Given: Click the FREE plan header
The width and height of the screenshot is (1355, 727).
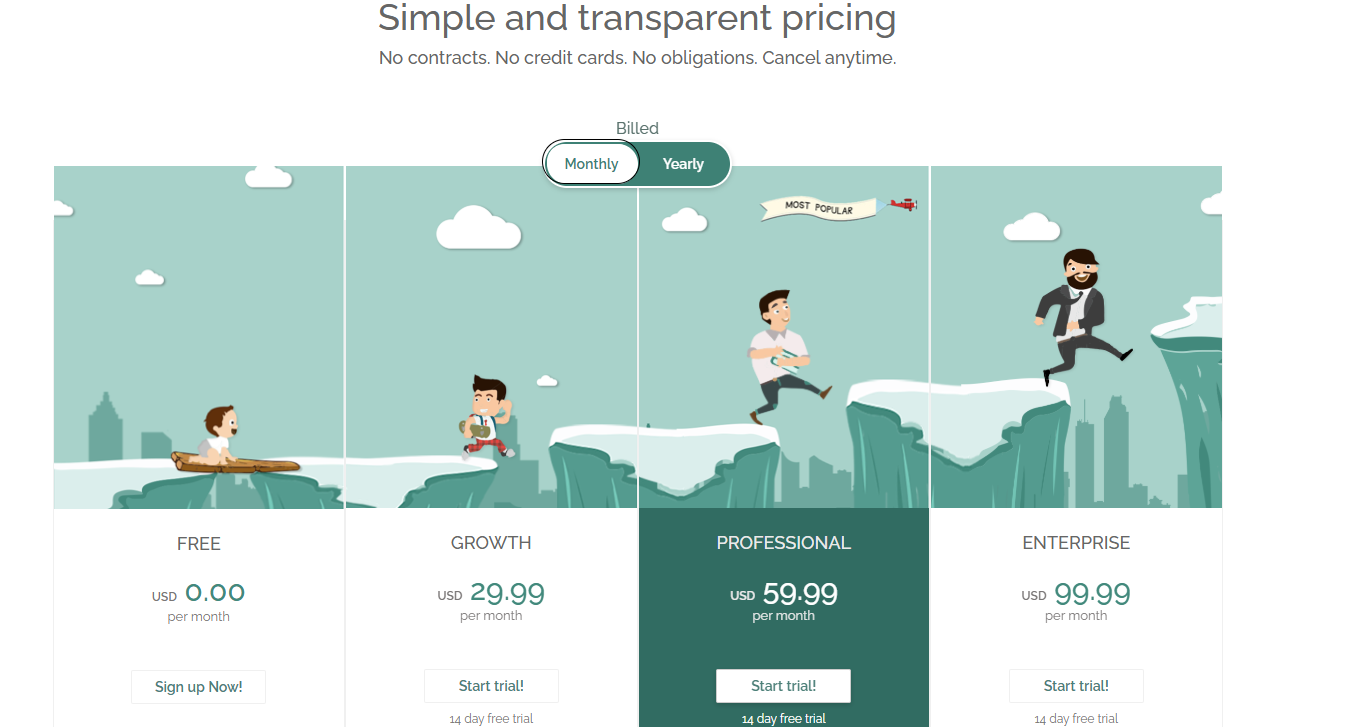Looking at the screenshot, I should (x=198, y=543).
